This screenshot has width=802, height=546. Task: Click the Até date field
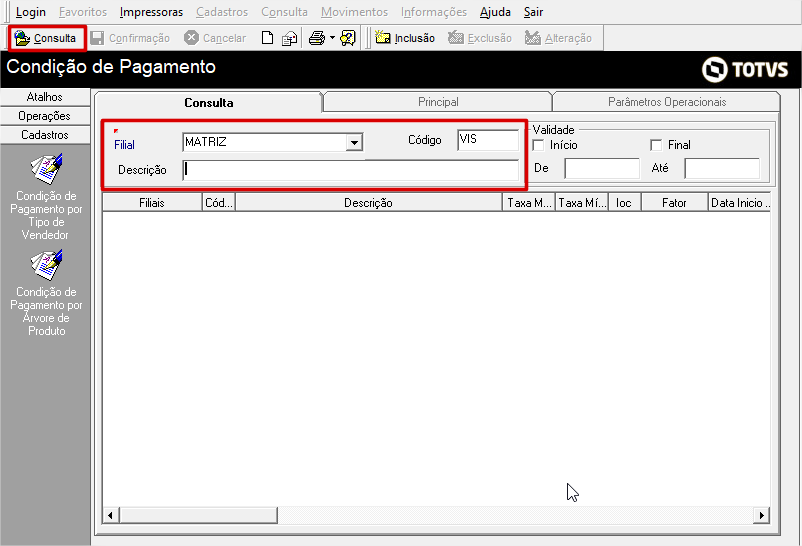(722, 168)
